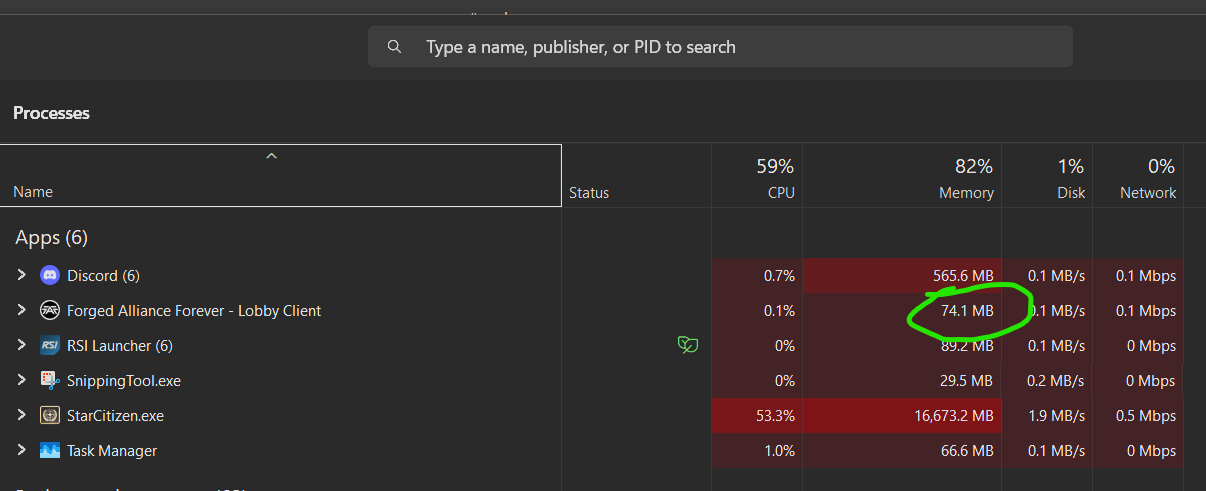
Task: Click StarCitizen CPU value 53.3%
Action: (x=775, y=416)
